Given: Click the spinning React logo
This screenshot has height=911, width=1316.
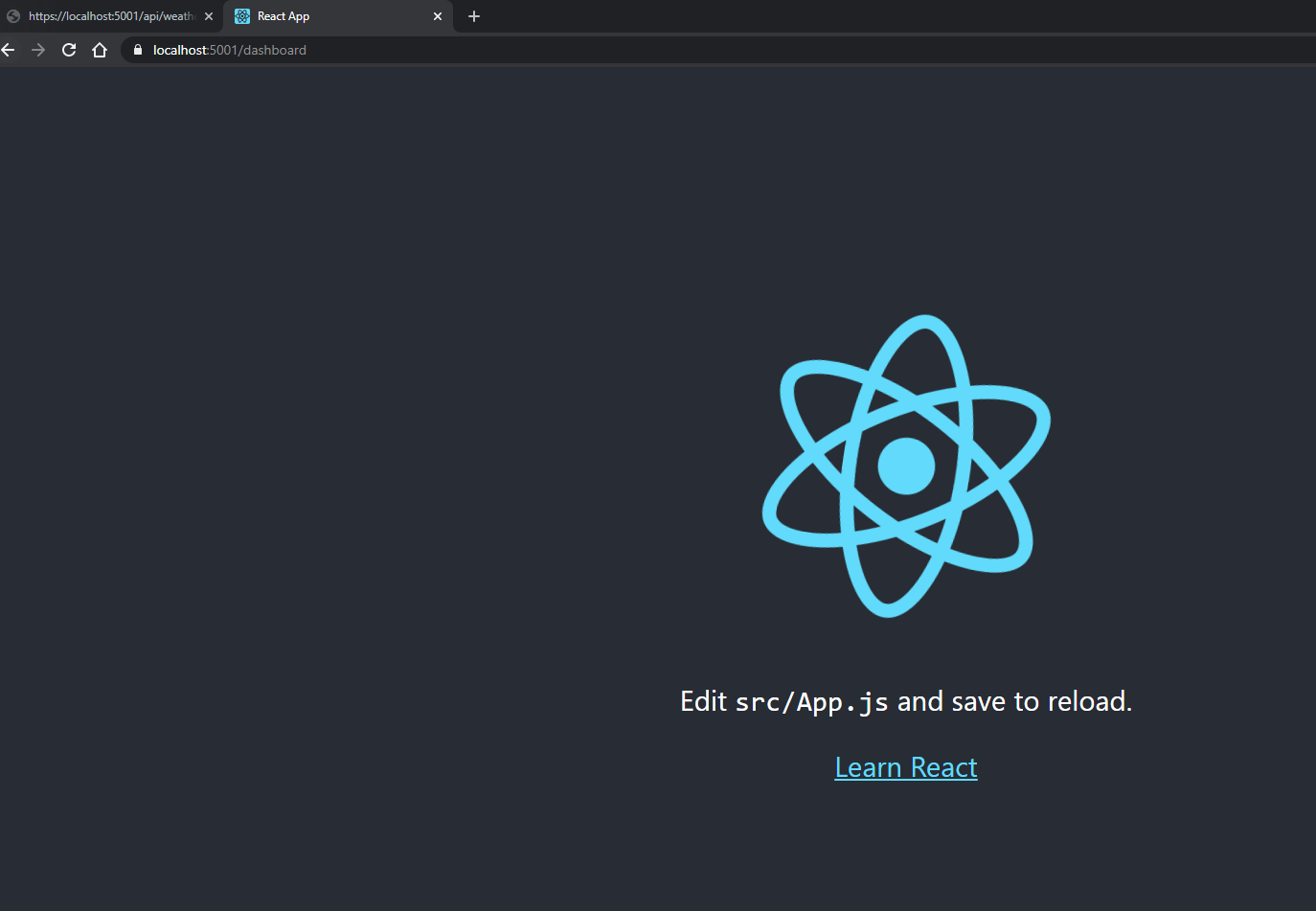Looking at the screenshot, I should (906, 467).
